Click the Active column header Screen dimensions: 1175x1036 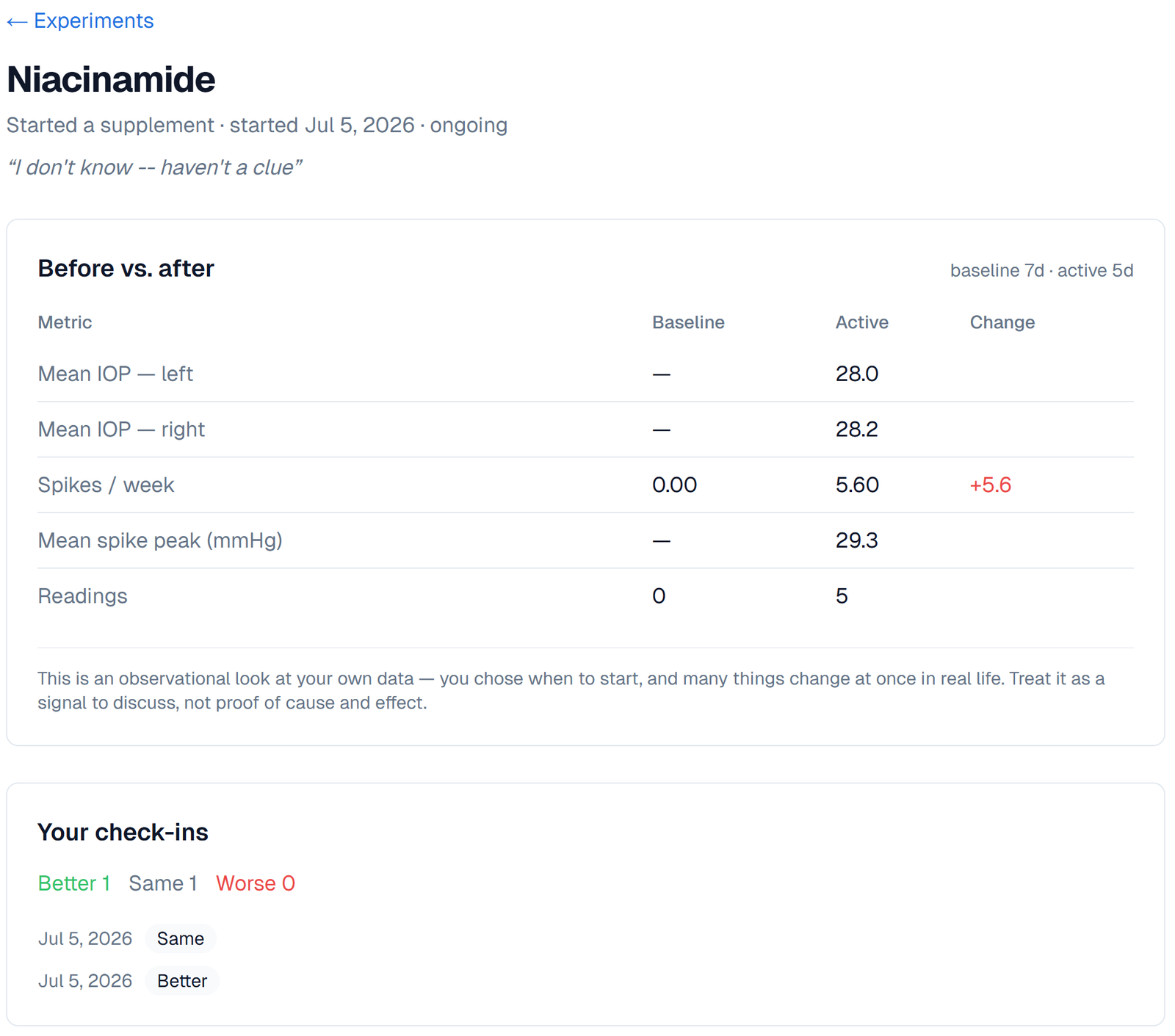861,322
